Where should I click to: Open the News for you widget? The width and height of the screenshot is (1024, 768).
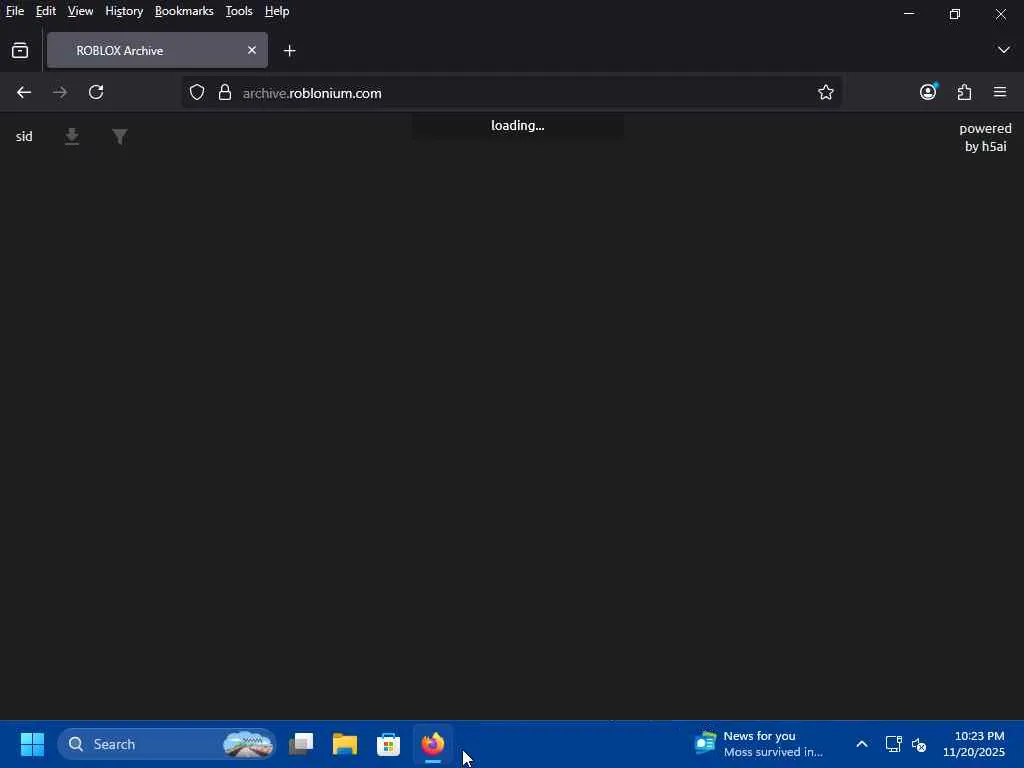pyautogui.click(x=760, y=744)
